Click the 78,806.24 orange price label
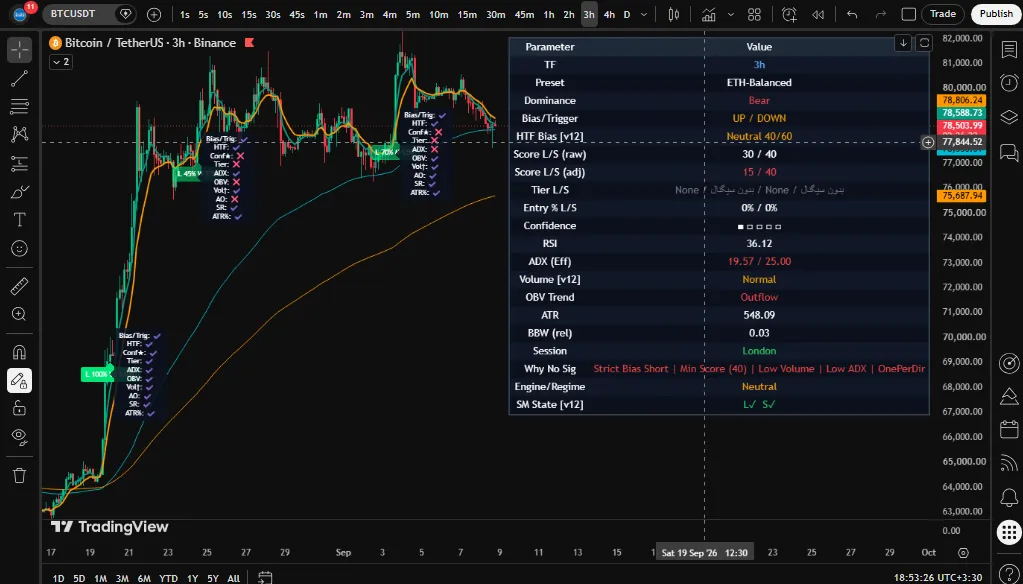The width and height of the screenshot is (1023, 584). (x=960, y=100)
